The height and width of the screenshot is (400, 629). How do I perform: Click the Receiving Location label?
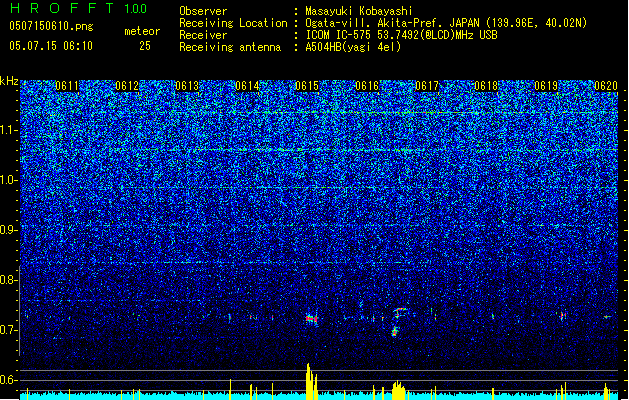[x=233, y=23]
